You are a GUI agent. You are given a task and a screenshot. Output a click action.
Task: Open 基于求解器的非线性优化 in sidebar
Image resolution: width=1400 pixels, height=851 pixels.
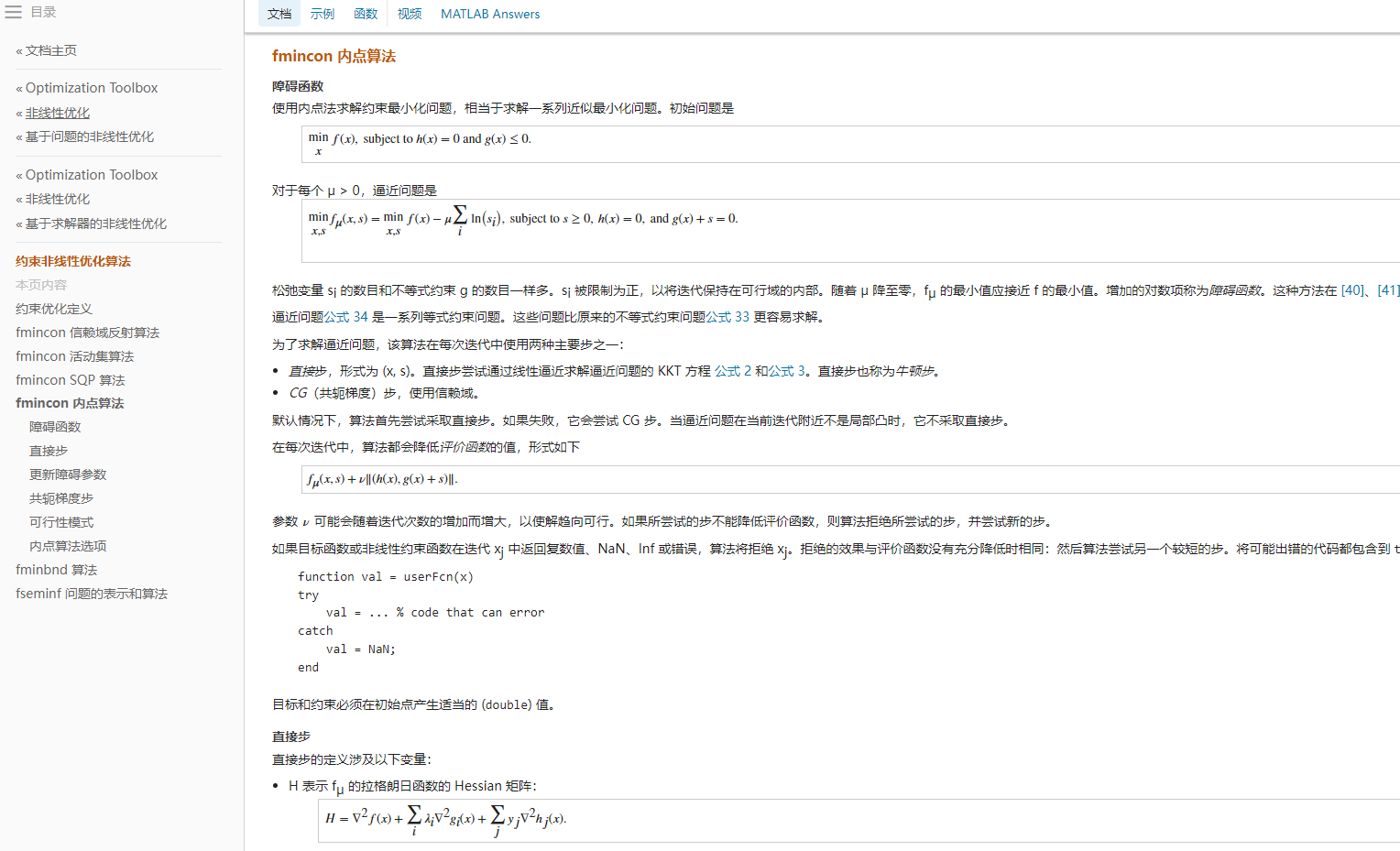pos(95,224)
